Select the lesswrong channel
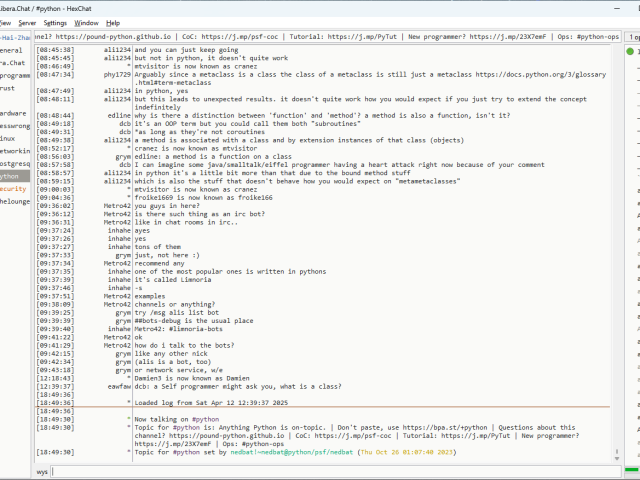640x480 pixels. click(15, 126)
